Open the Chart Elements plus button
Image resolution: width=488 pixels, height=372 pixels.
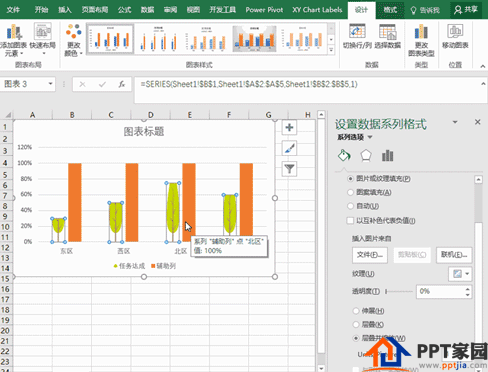pos(289,127)
